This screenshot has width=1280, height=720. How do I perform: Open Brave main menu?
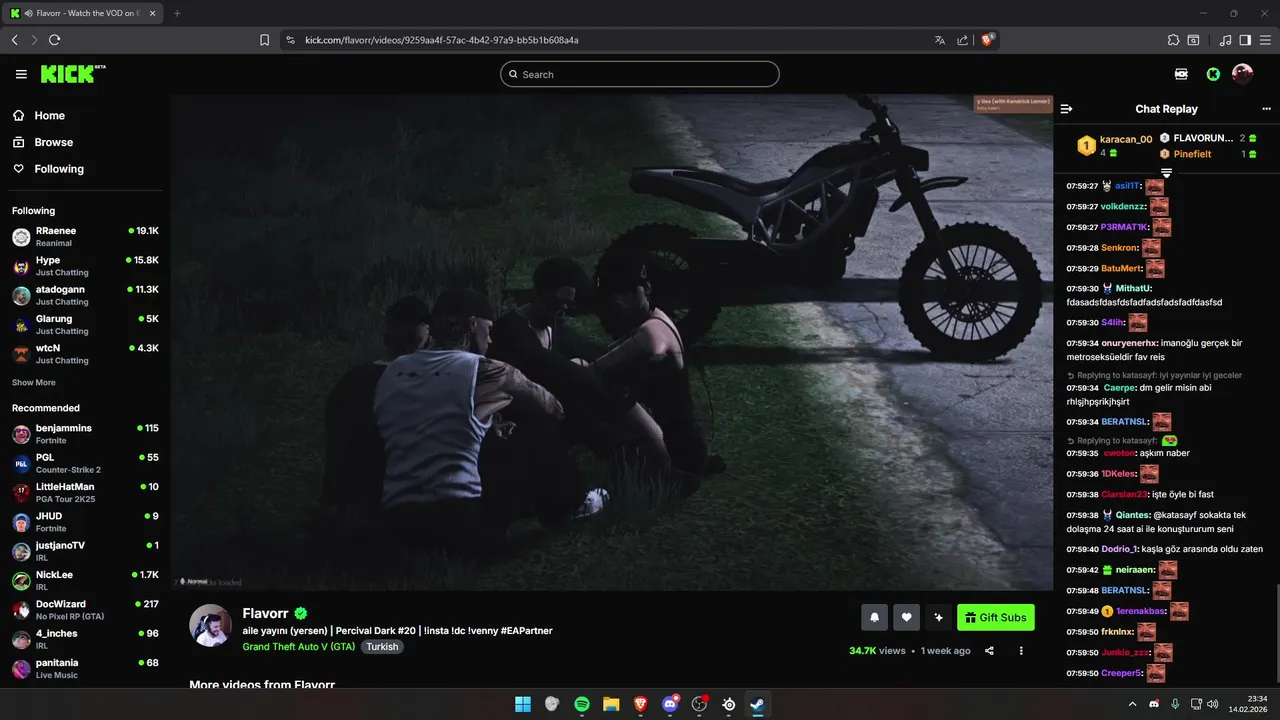1265,40
